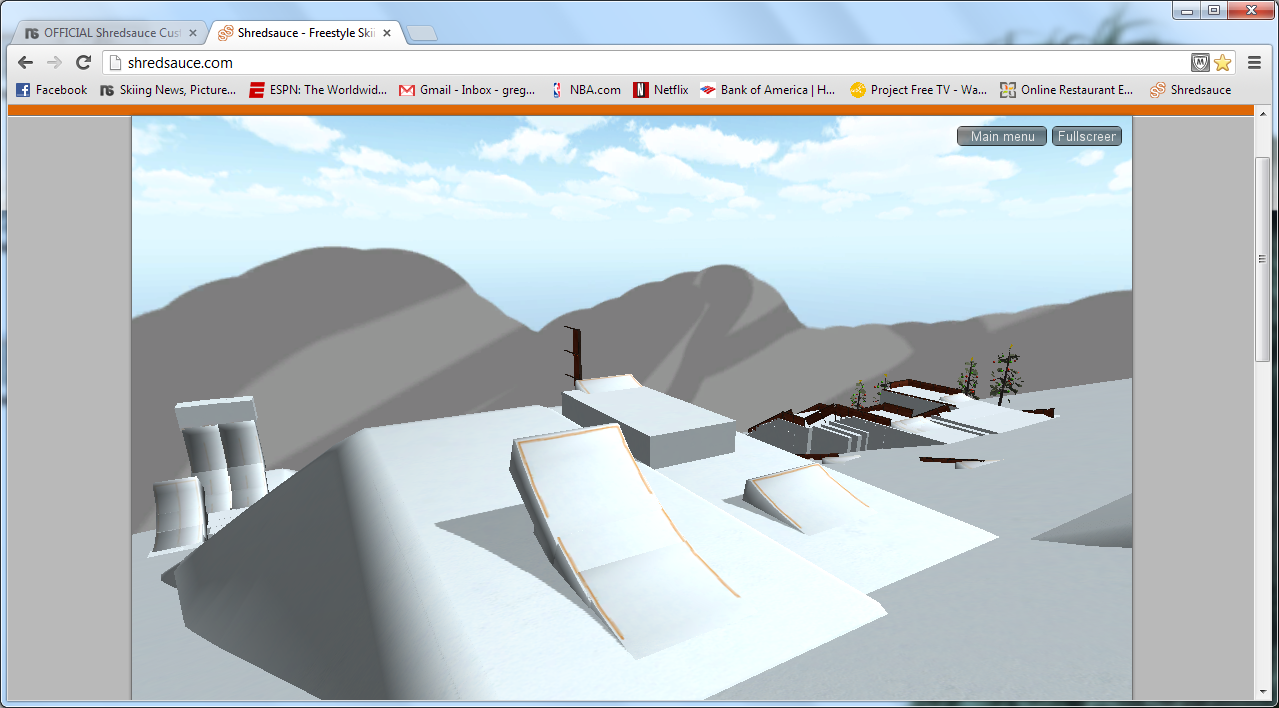Launch the NBA.com bookmark
Viewport: 1279px width, 708px height.
(585, 90)
